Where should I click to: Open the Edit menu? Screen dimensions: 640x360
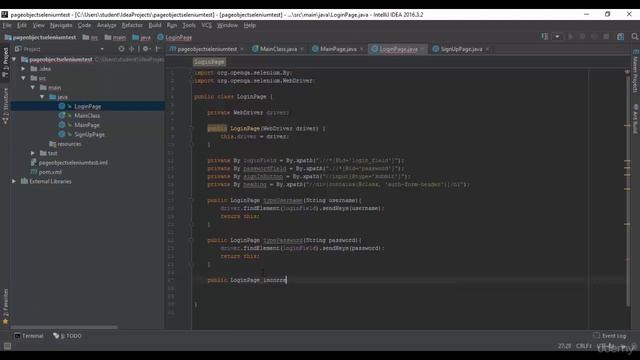[x=22, y=25]
